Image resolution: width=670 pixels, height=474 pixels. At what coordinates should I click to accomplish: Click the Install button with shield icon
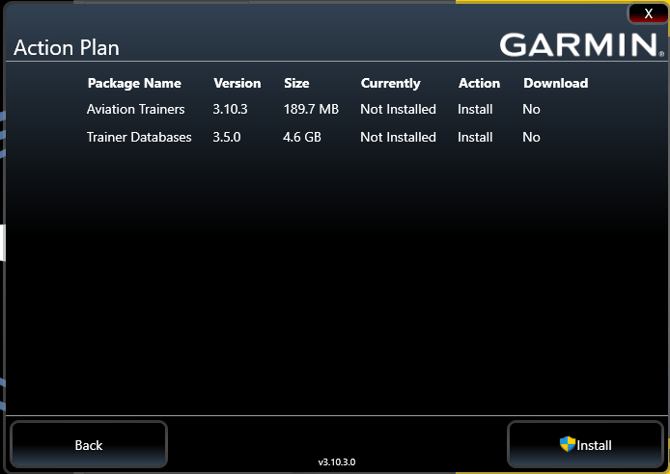pyautogui.click(x=585, y=445)
